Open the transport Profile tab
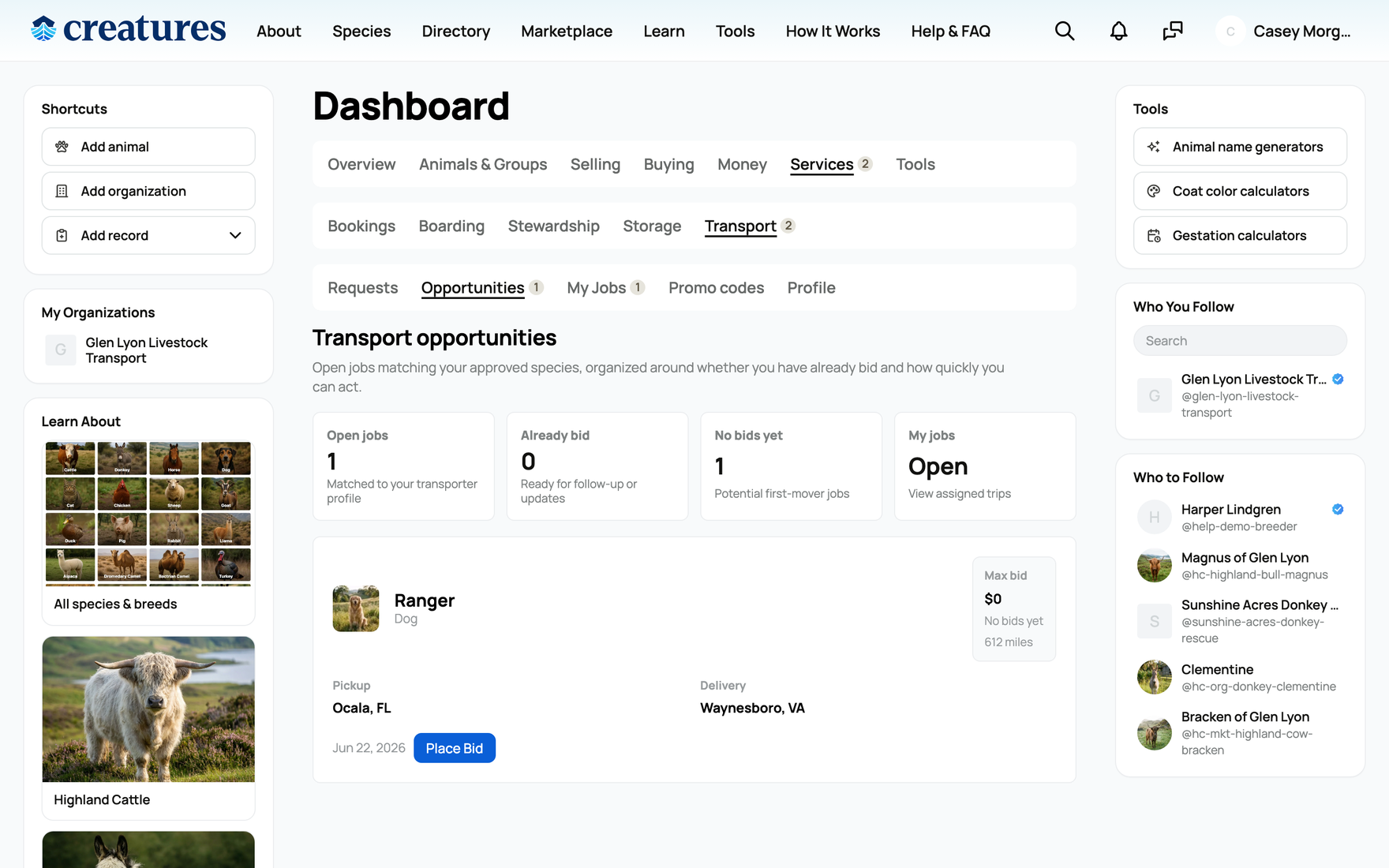Screen dimensions: 1389x868 pyautogui.click(x=811, y=287)
